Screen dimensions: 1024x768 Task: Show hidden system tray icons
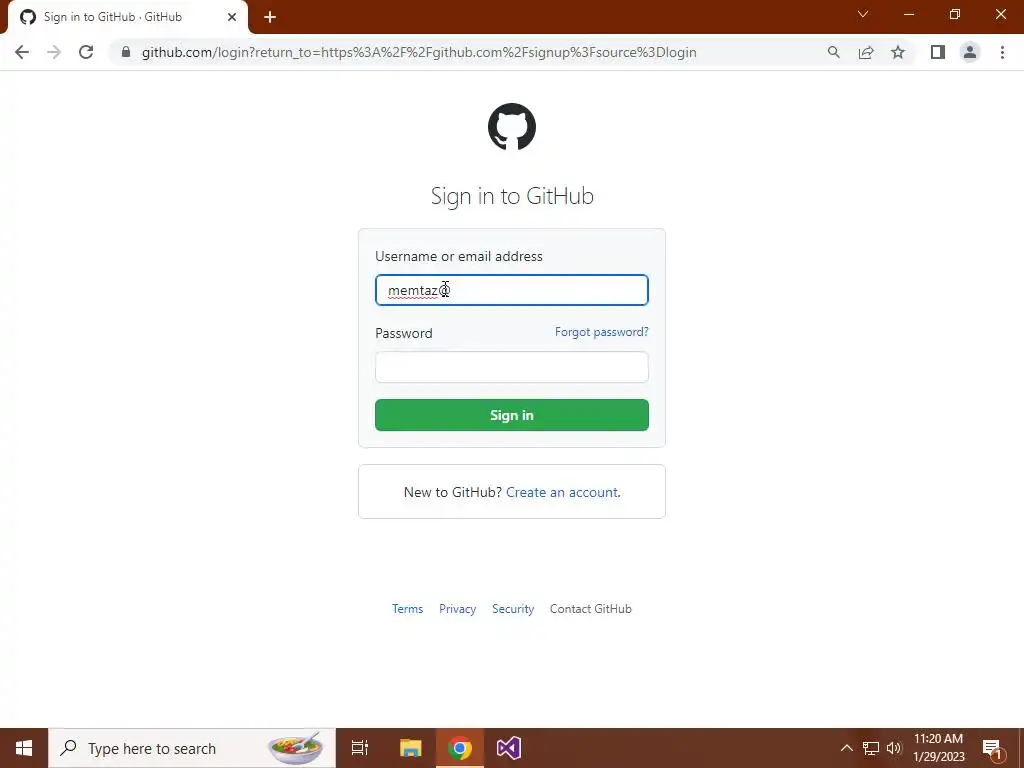(x=846, y=748)
